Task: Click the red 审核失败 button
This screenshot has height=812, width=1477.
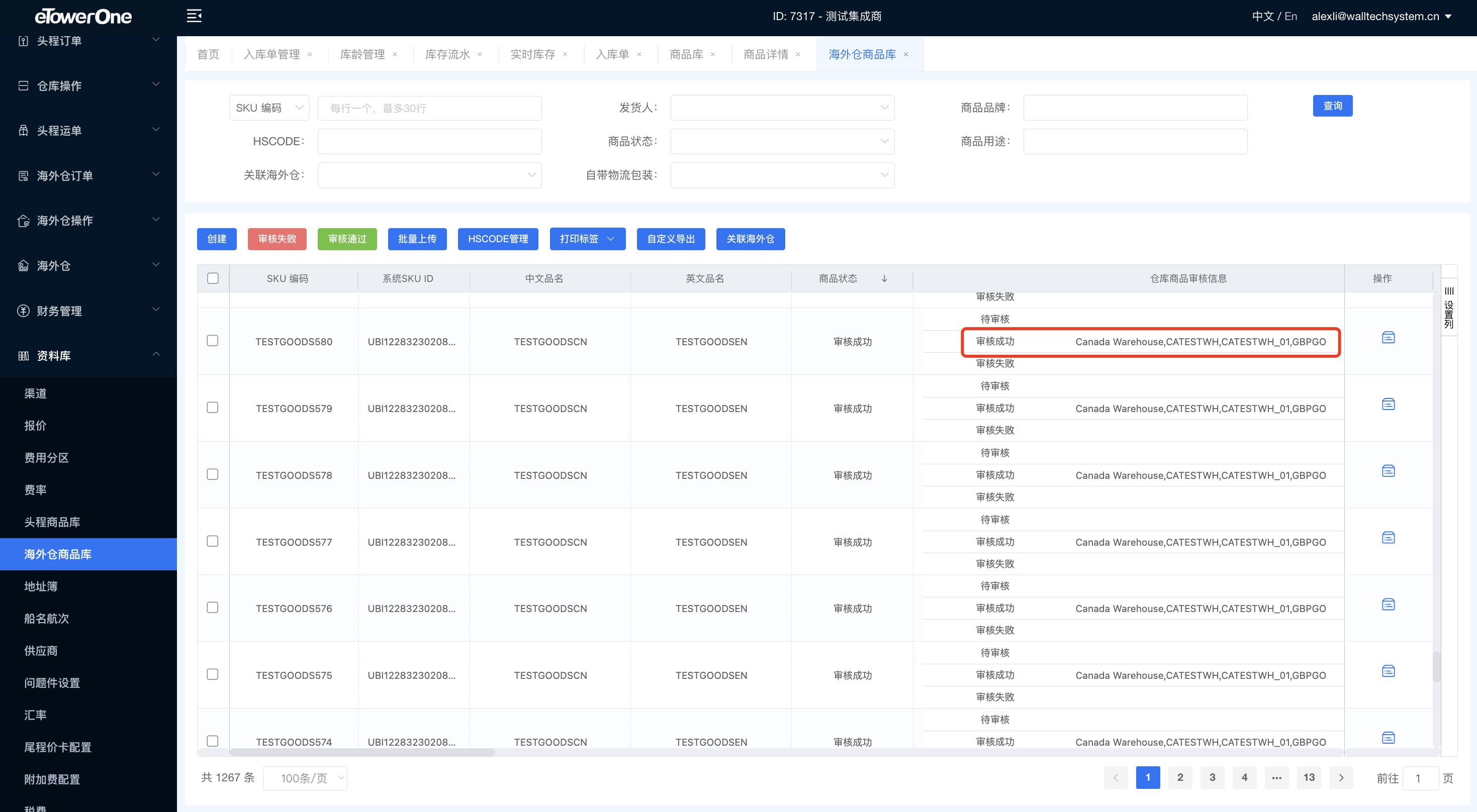Action: [277, 239]
